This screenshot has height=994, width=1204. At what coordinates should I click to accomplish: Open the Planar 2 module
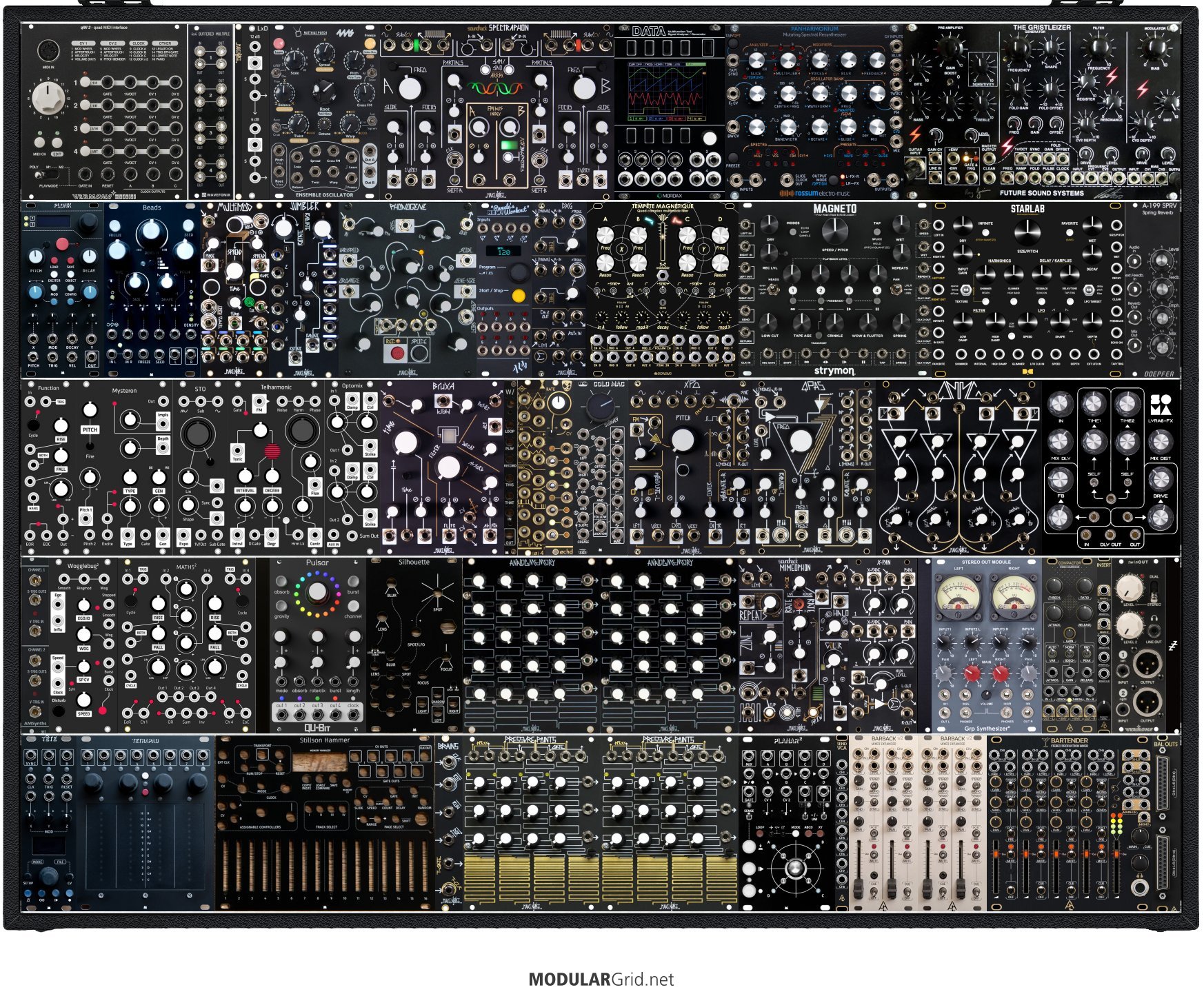coord(787,823)
